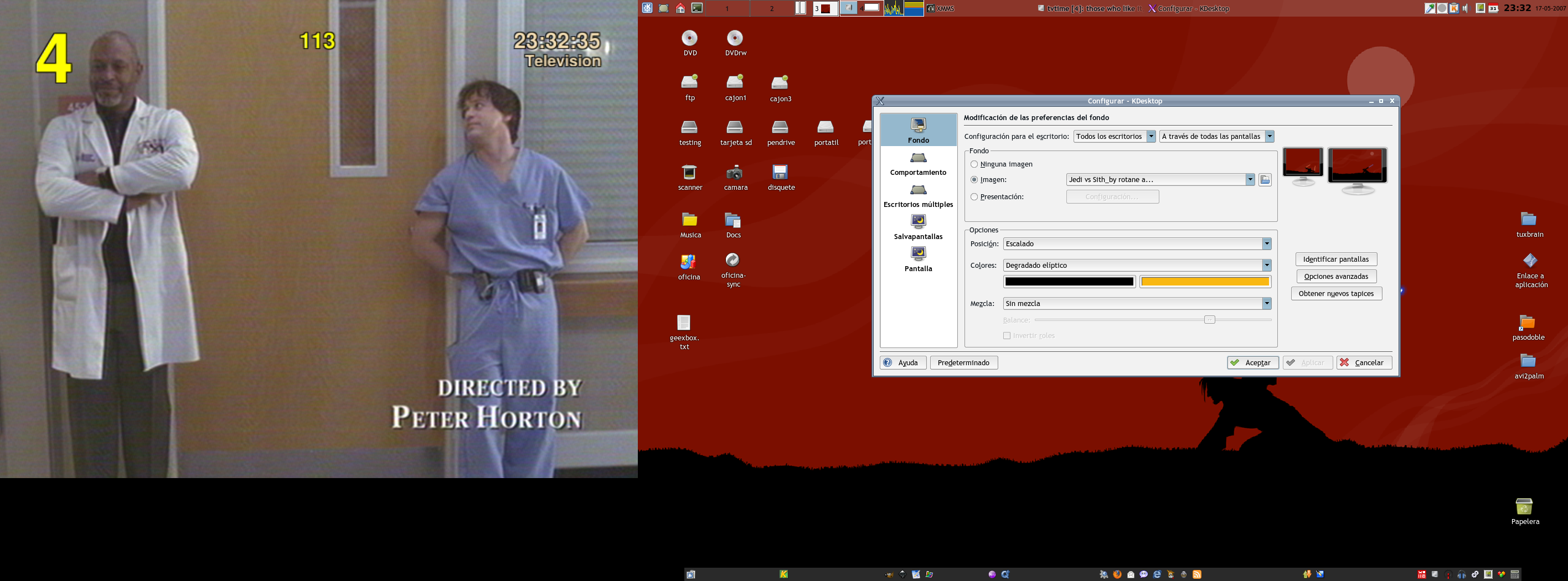Screen dimensions: 1568x581
Task: Select the Ninguna imagen radio button
Action: 974,164
